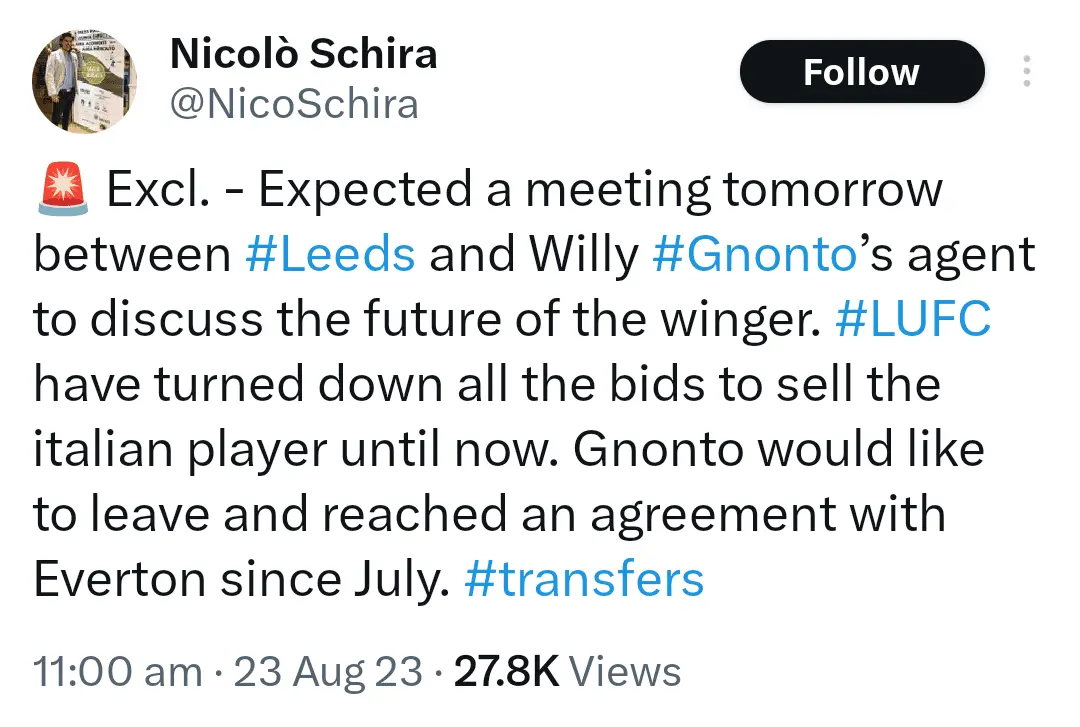
Task: Click the Nicolò Schira display name
Action: (304, 54)
